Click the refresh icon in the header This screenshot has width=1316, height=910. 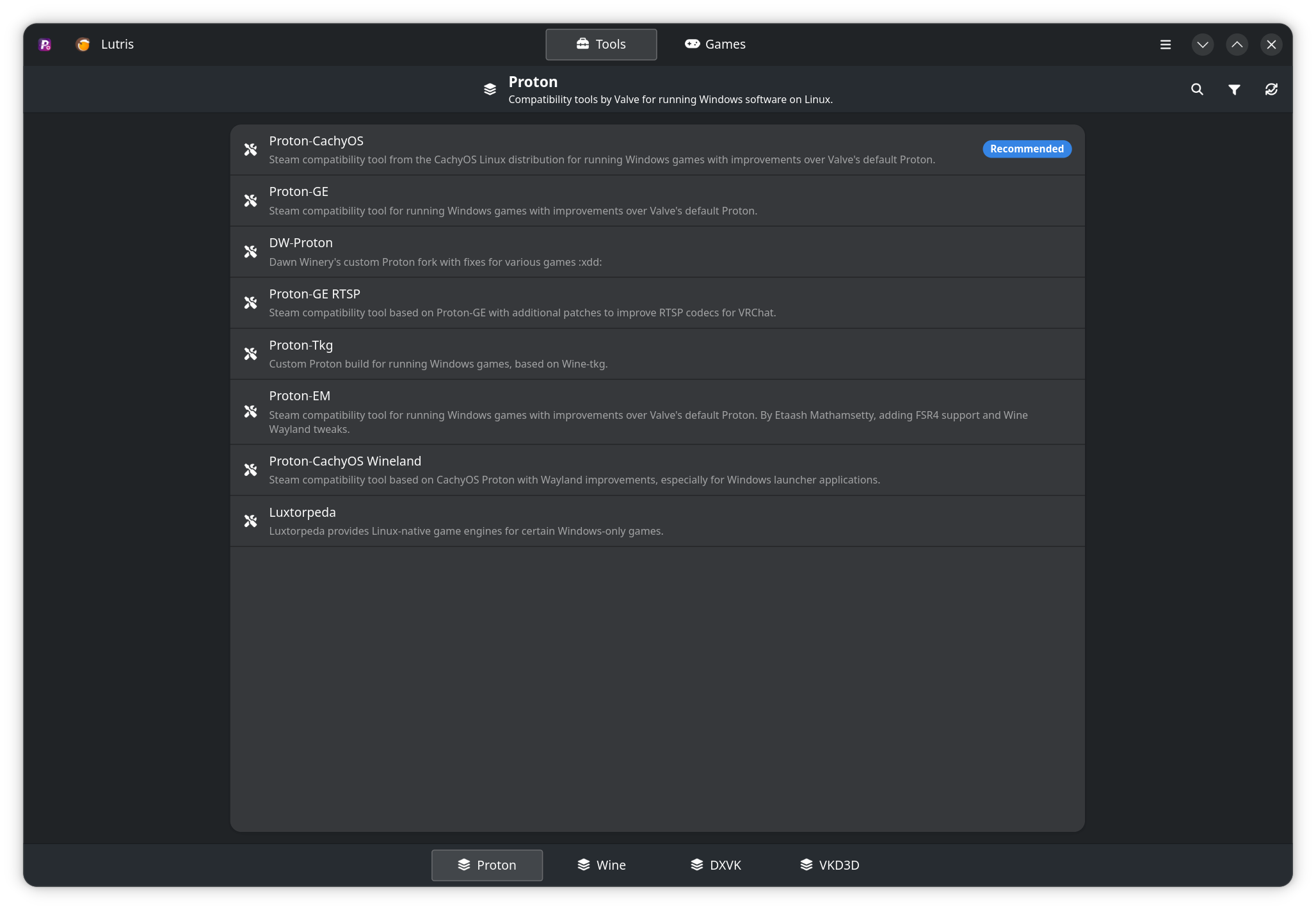pyautogui.click(x=1271, y=89)
